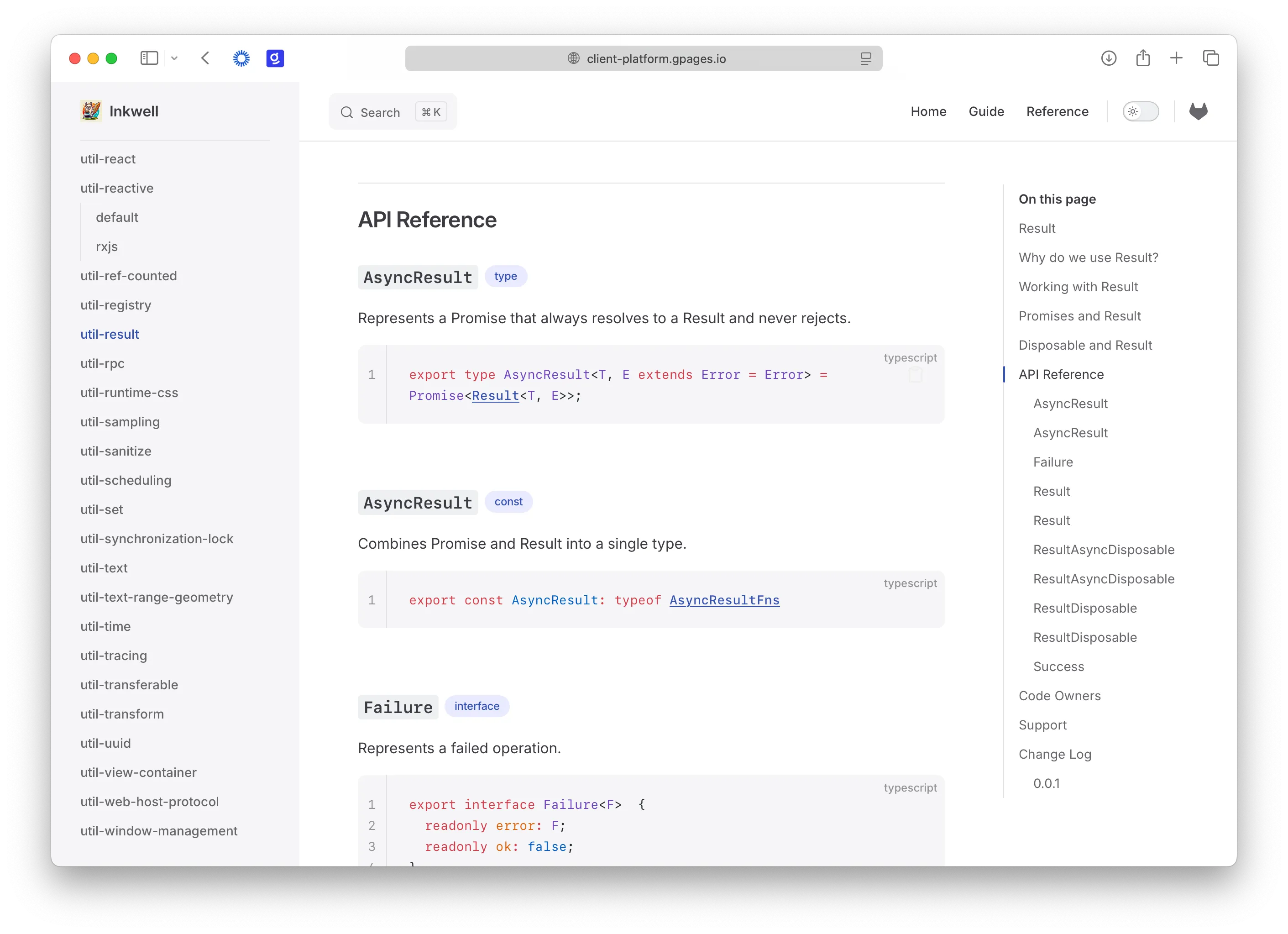Open the downloads icon in toolbar

point(1108,58)
